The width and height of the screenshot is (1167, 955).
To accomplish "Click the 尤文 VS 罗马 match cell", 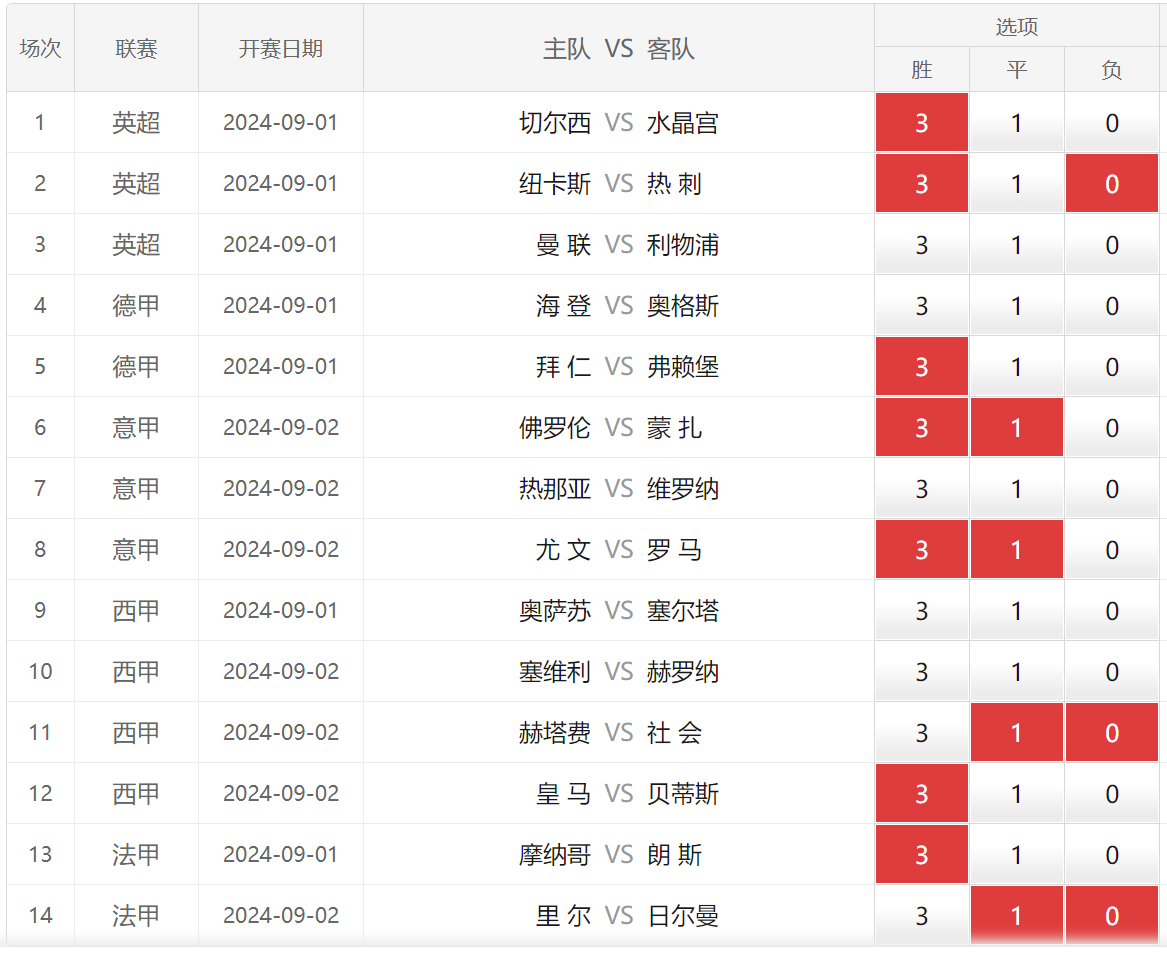I will click(x=618, y=549).
